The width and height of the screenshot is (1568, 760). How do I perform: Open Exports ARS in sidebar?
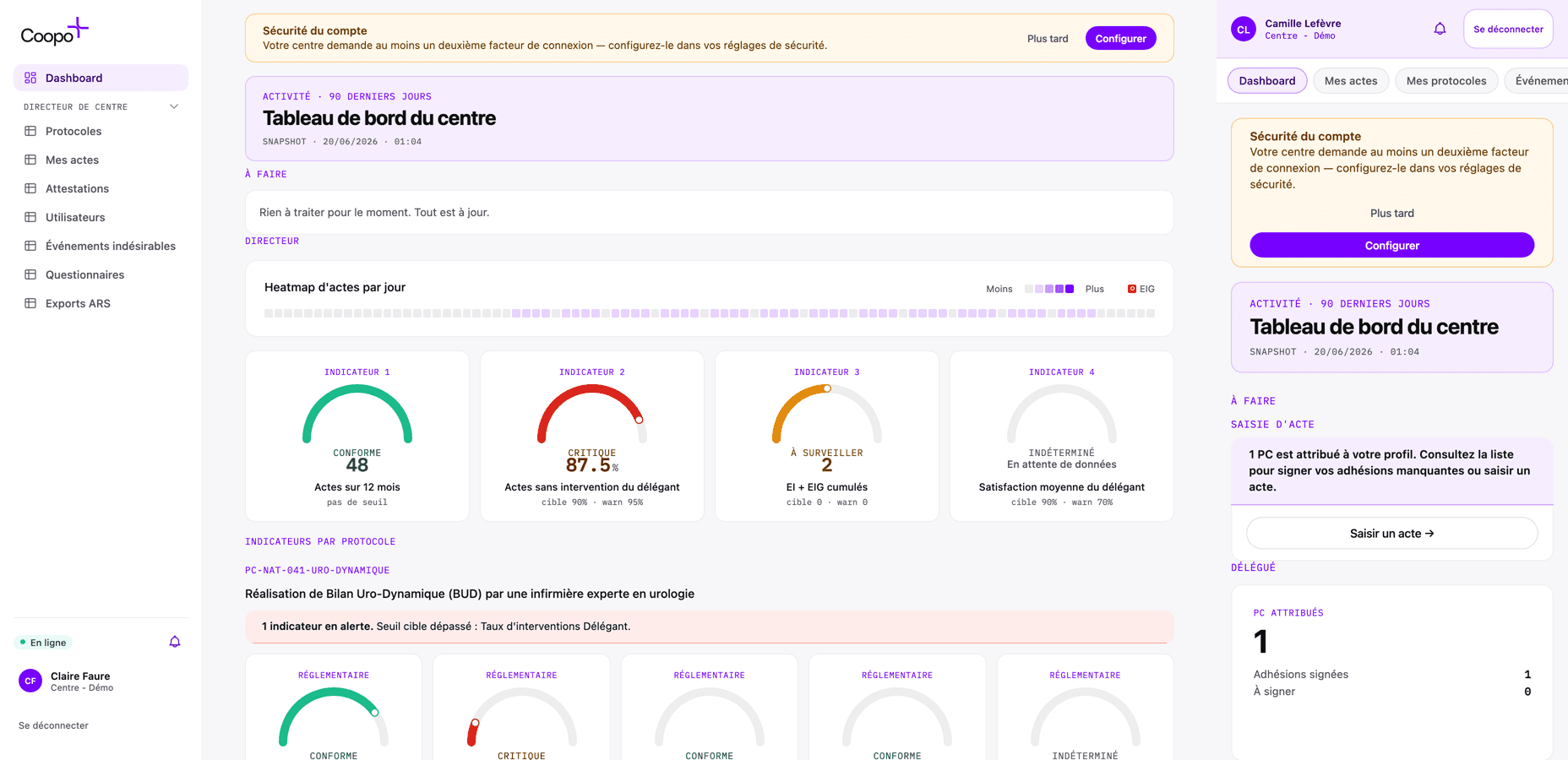click(101, 303)
